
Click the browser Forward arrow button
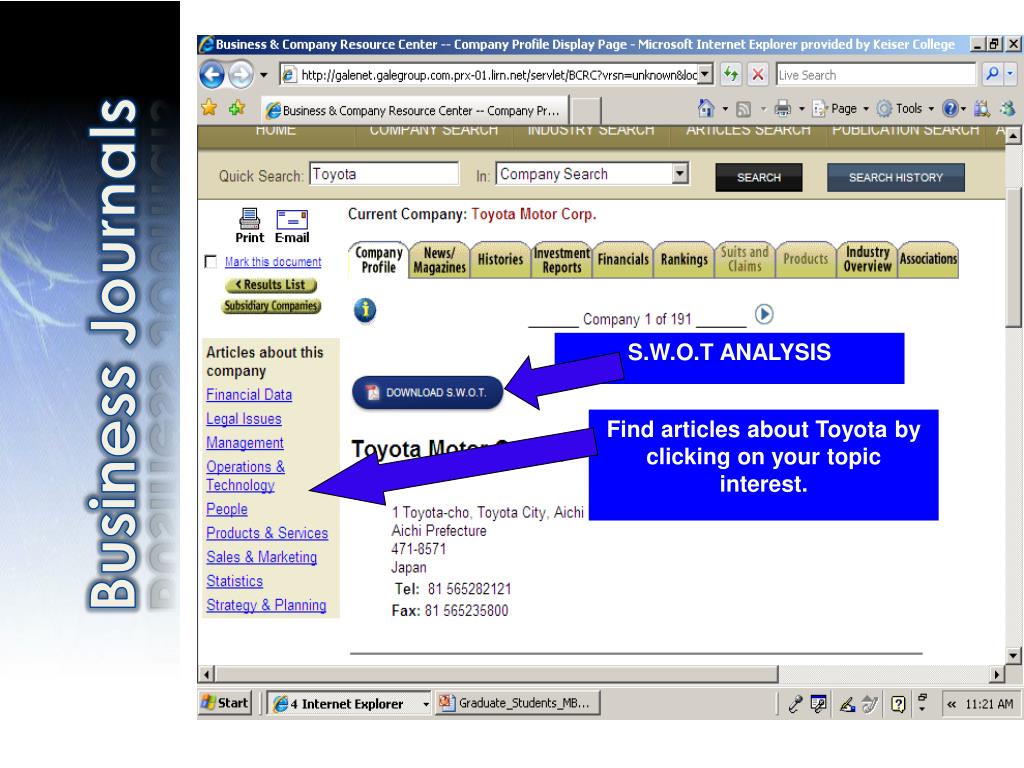point(240,74)
